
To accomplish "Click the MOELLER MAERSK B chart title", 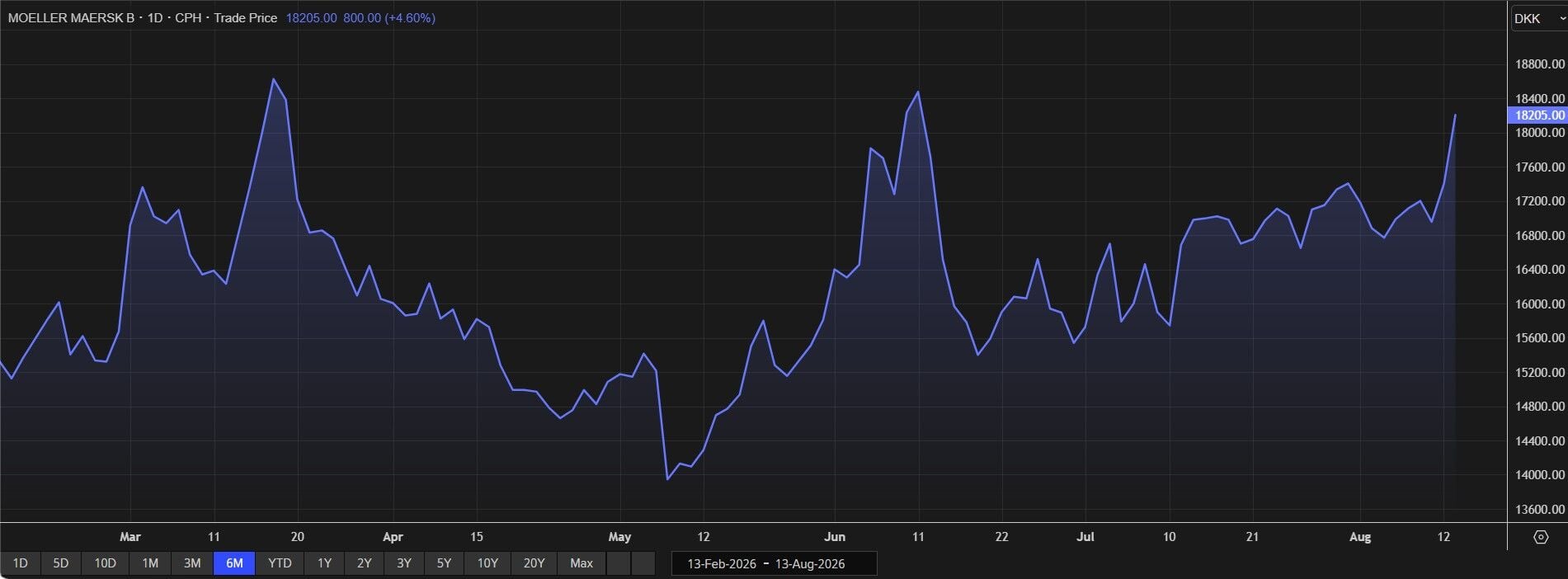I will [71, 17].
